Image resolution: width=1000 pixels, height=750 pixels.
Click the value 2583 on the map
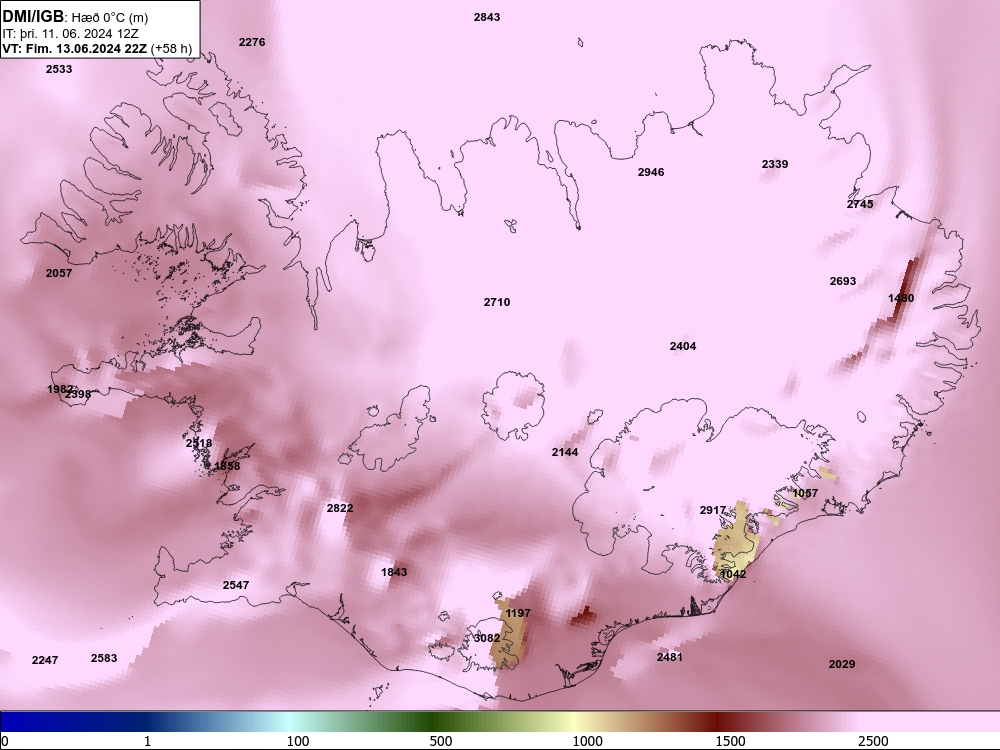point(103,658)
